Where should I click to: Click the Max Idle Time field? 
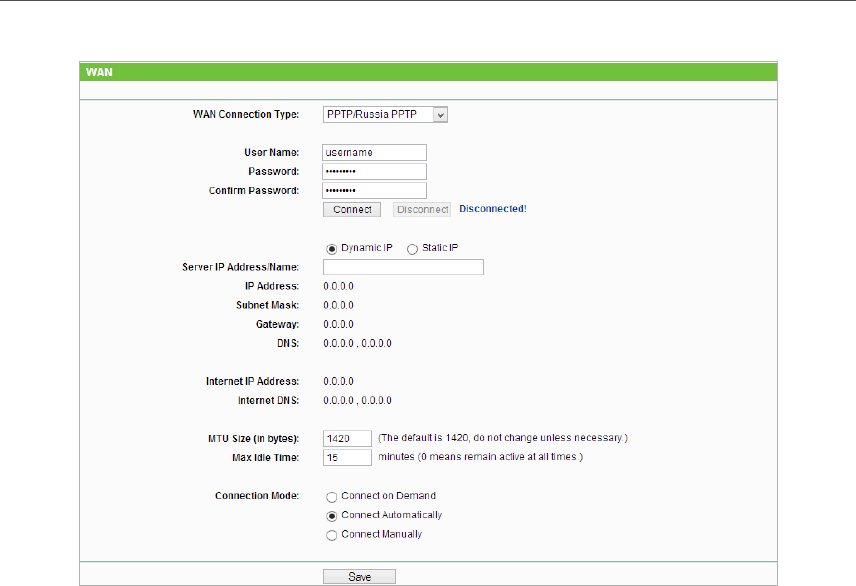tap(347, 458)
